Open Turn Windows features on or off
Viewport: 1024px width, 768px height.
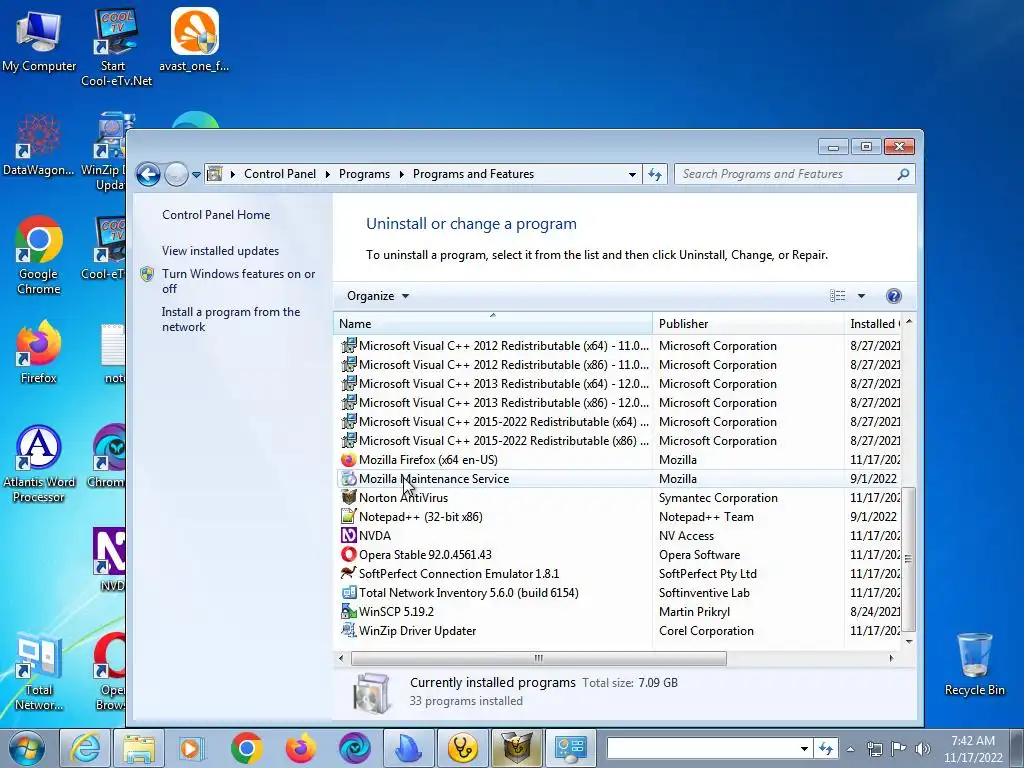(238, 281)
